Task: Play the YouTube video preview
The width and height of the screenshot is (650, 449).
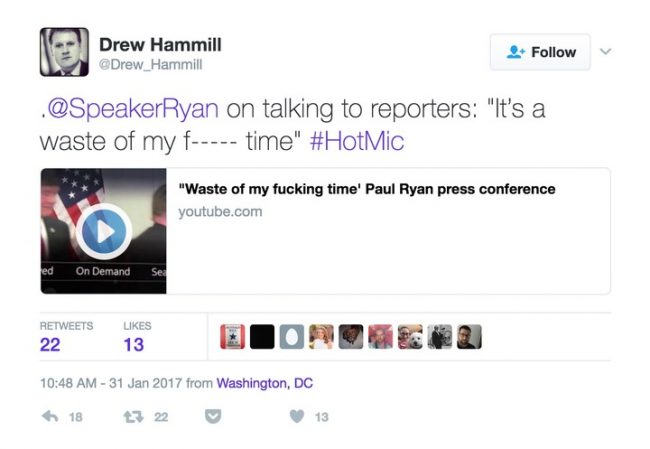Action: click(x=104, y=231)
